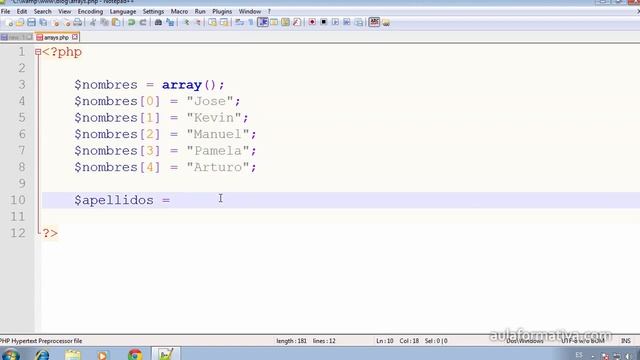The width and height of the screenshot is (640, 360).
Task: Run macro multiple times icon
Action: (x=347, y=22)
